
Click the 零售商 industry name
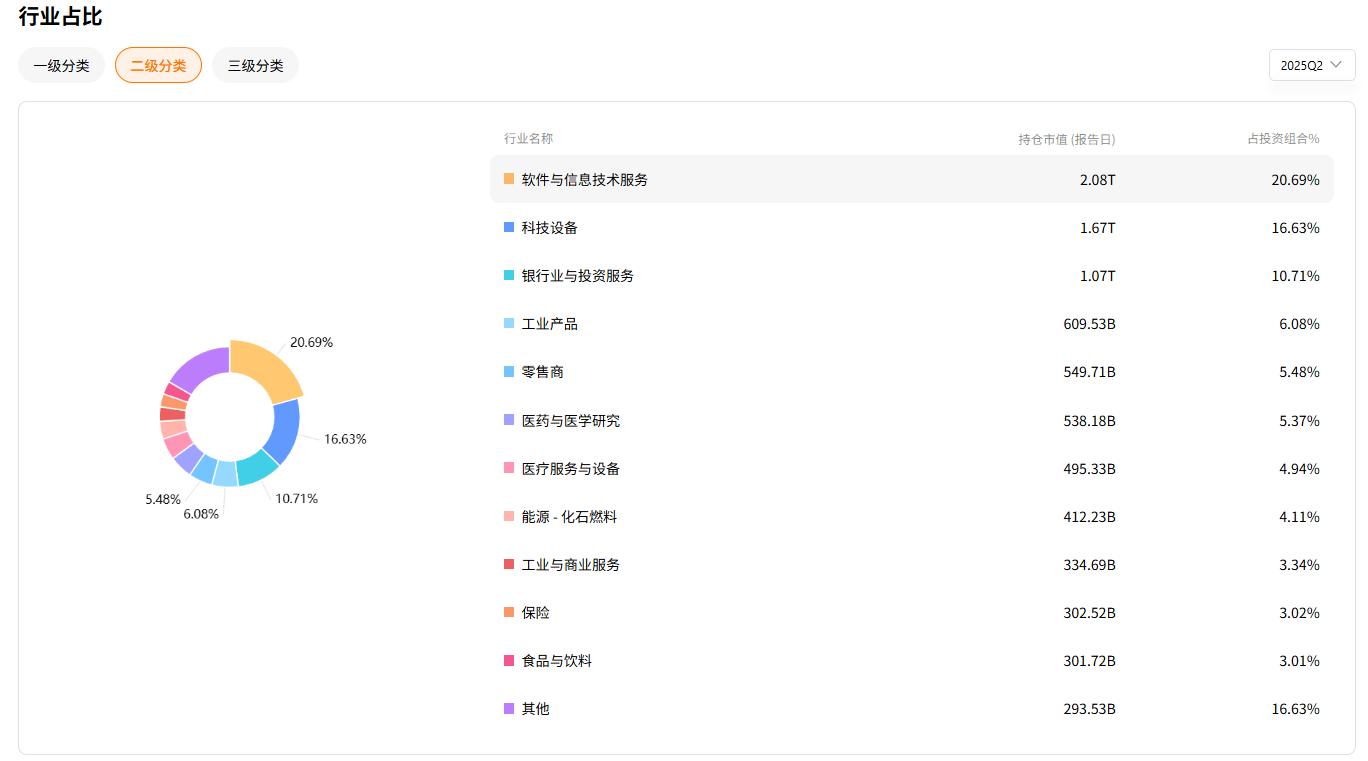542,372
